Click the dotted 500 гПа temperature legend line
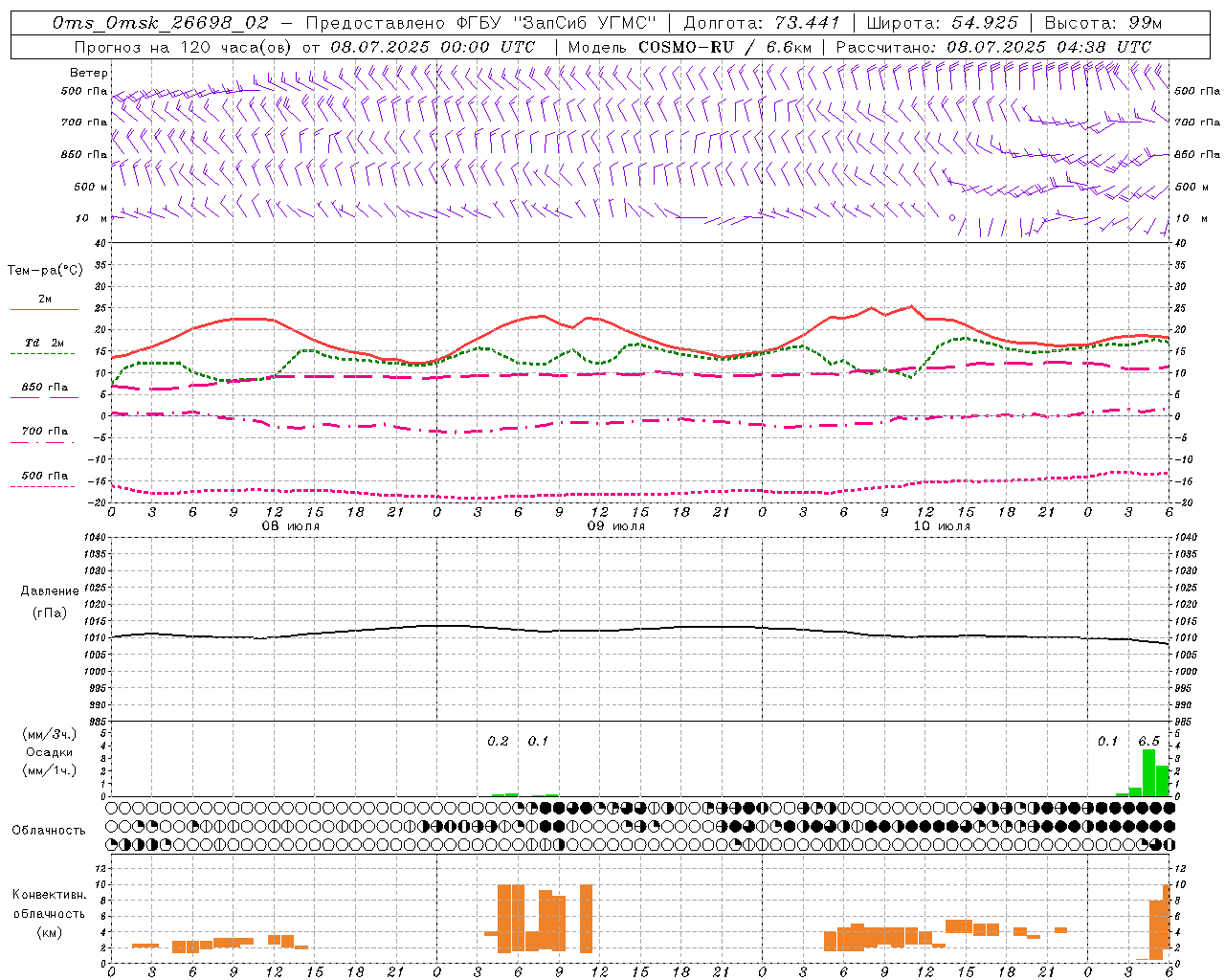 click(x=44, y=486)
